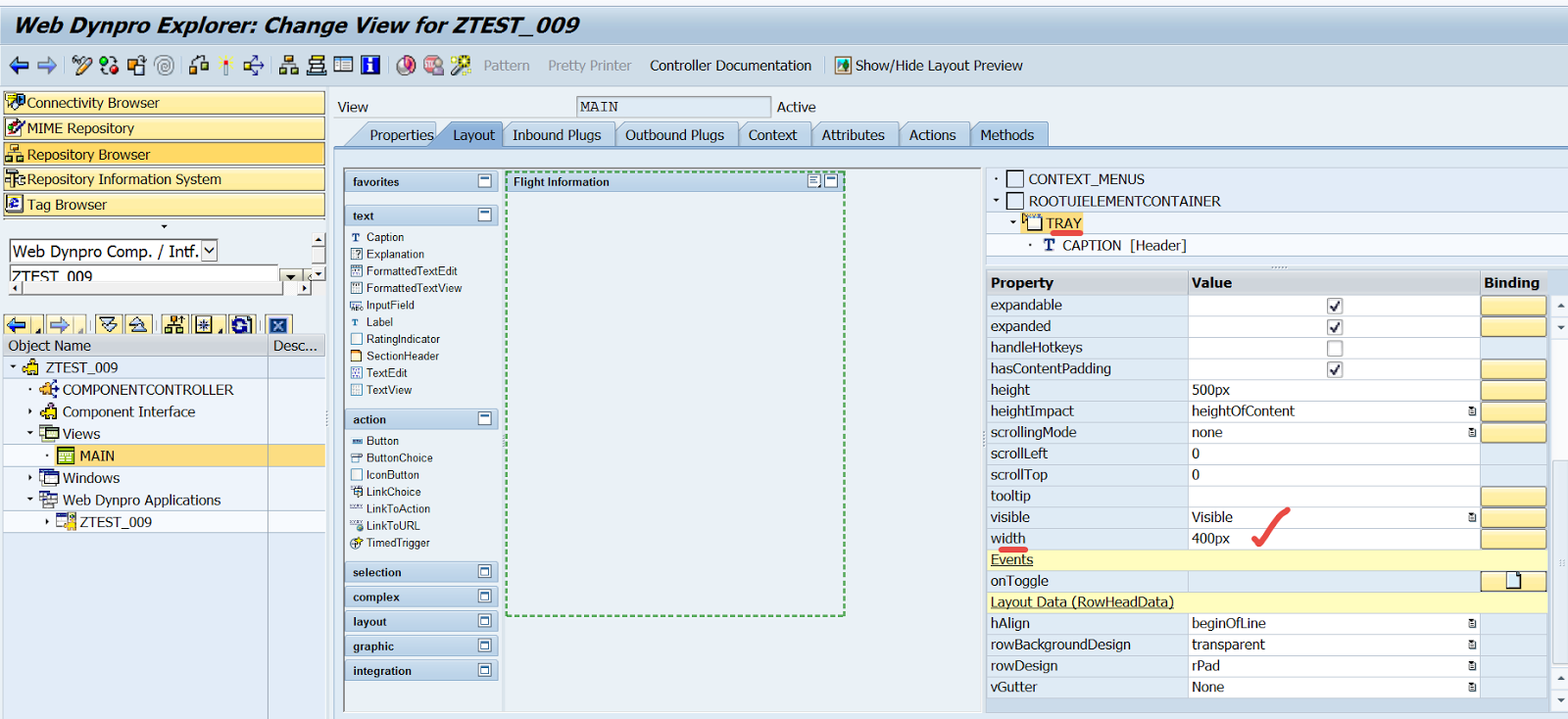Click the blue information icon in the toolbar
This screenshot has width=1568, height=719.
coord(370,66)
